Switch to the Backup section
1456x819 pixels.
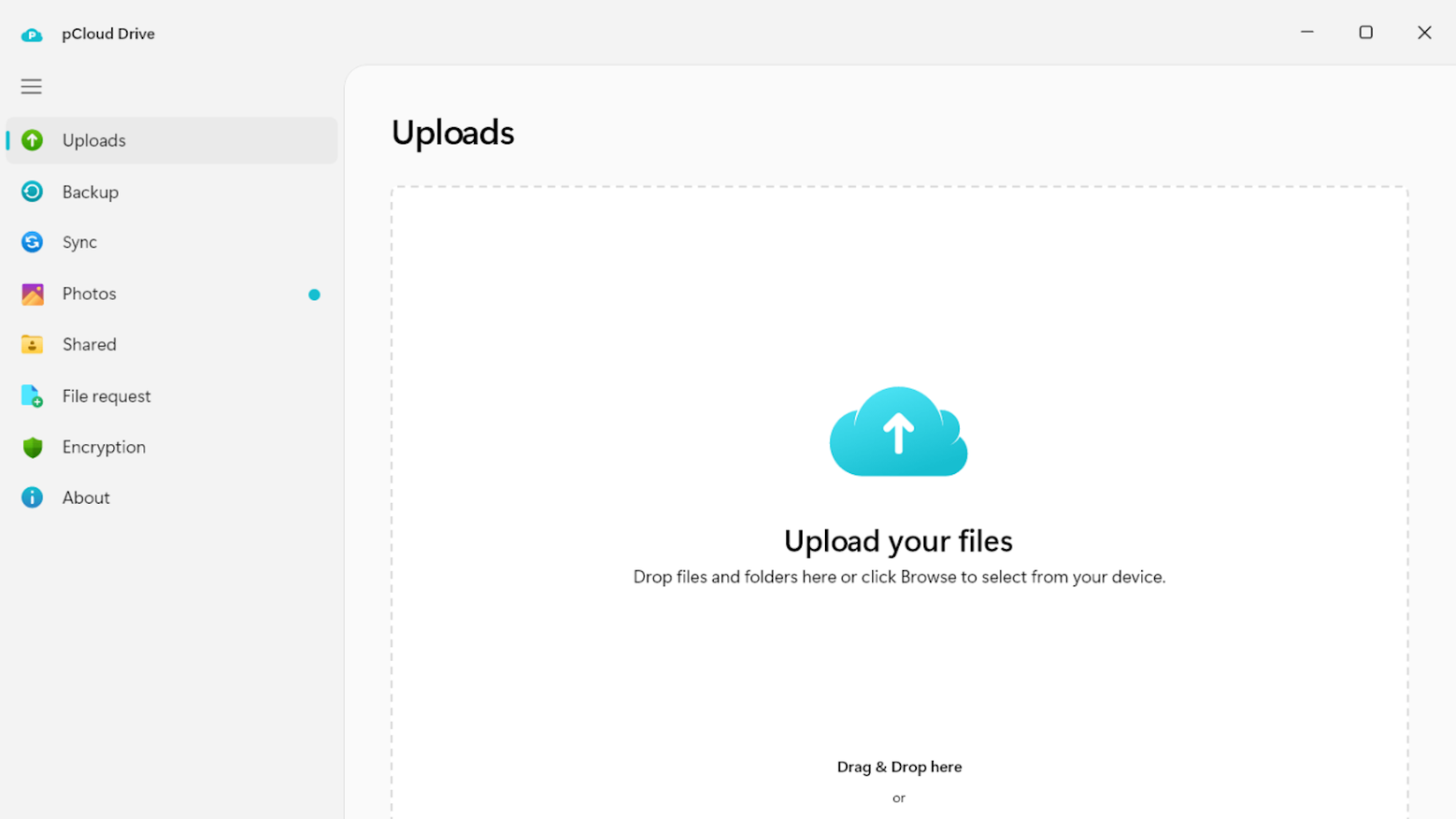(90, 192)
